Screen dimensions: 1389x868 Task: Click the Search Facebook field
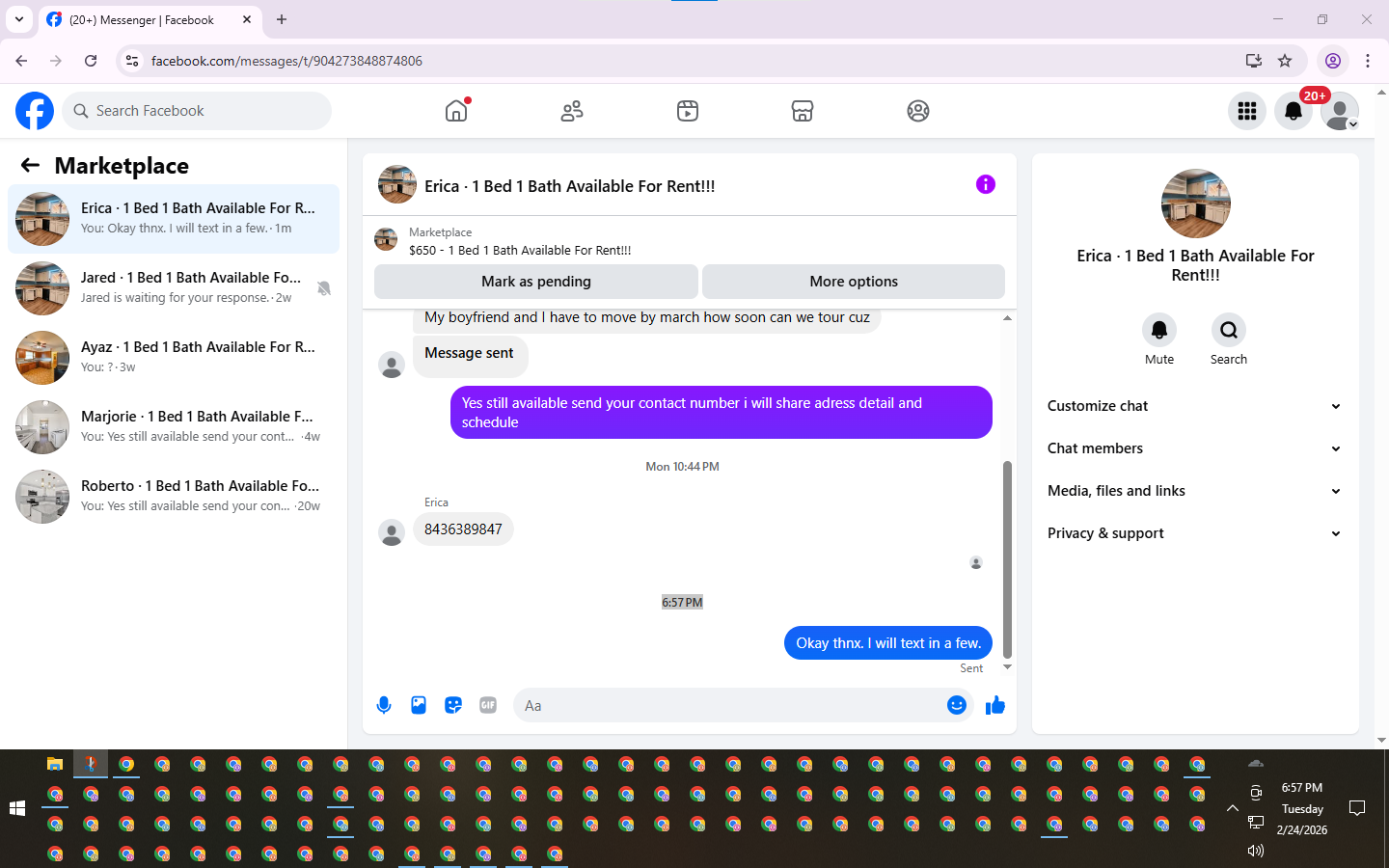197,111
